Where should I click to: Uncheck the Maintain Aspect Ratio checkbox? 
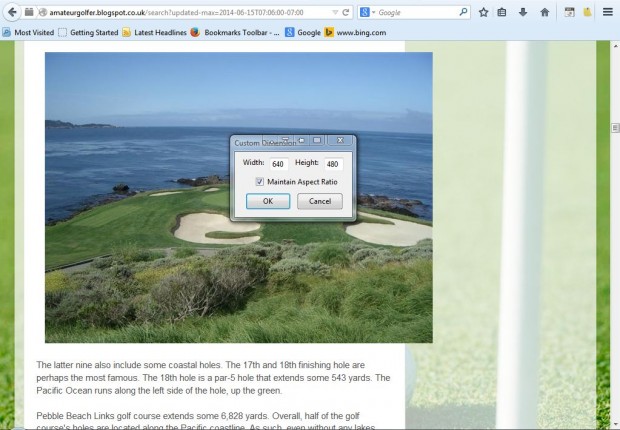tap(259, 182)
